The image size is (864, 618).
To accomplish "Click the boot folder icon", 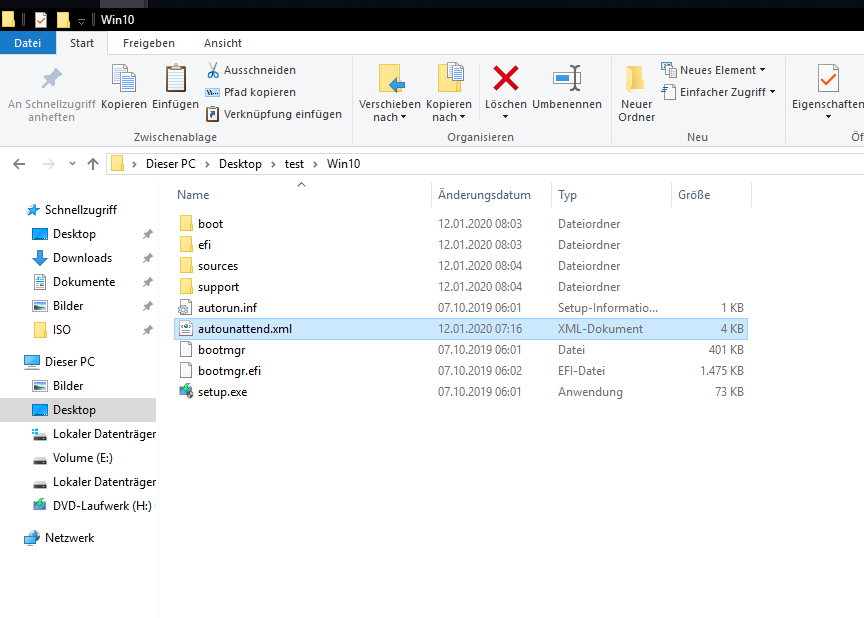I will click(186, 224).
